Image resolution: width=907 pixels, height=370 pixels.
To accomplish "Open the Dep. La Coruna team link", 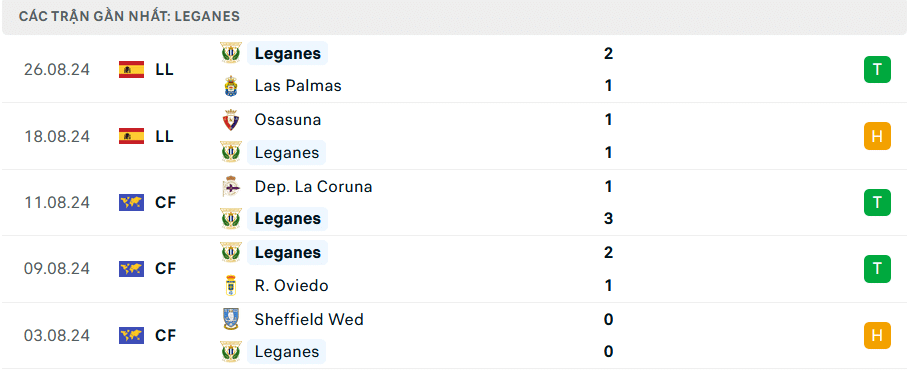I will click(313, 187).
